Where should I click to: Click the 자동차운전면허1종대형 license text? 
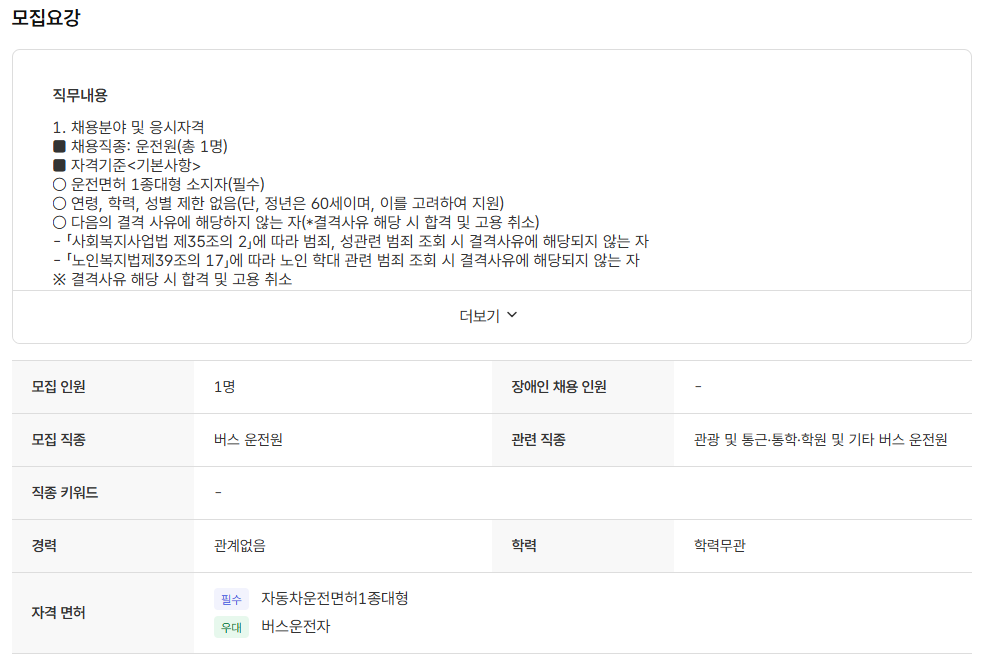click(334, 598)
